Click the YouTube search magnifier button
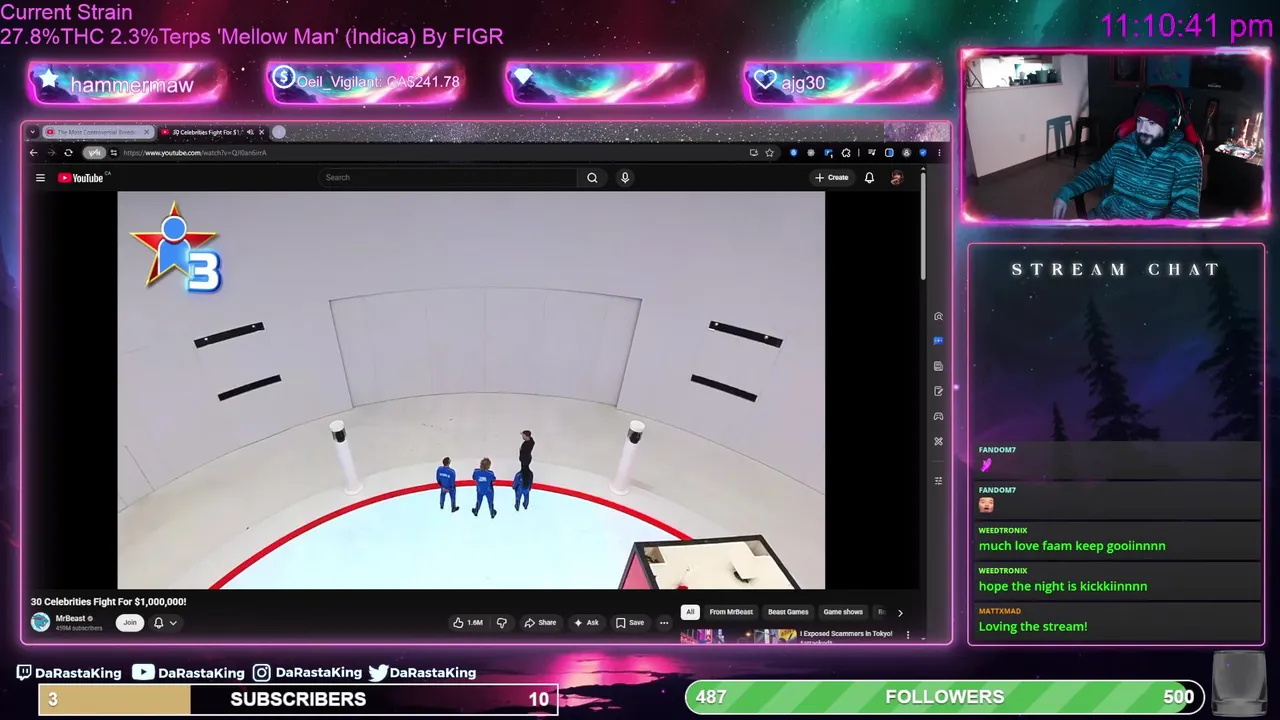The height and width of the screenshot is (720, 1280). point(592,178)
